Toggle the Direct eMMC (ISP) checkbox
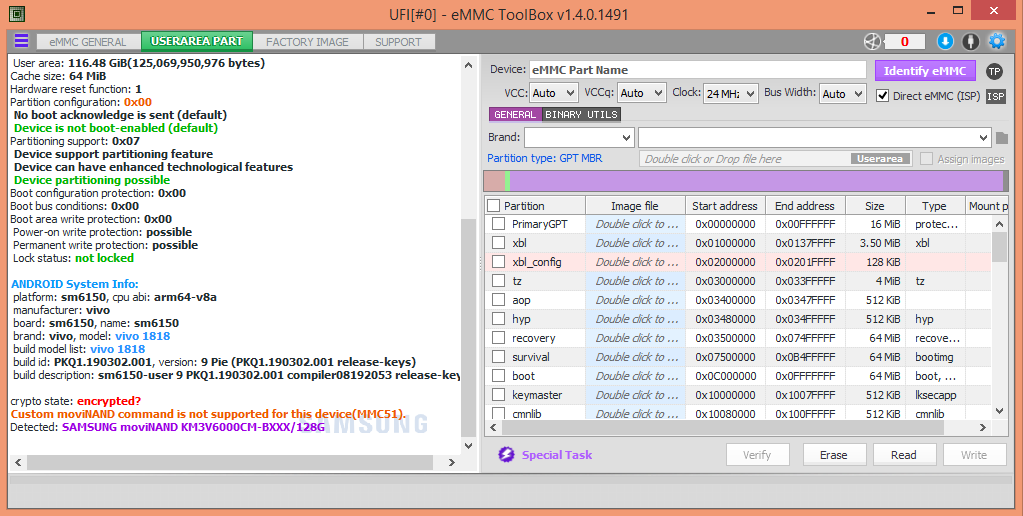 (882, 96)
